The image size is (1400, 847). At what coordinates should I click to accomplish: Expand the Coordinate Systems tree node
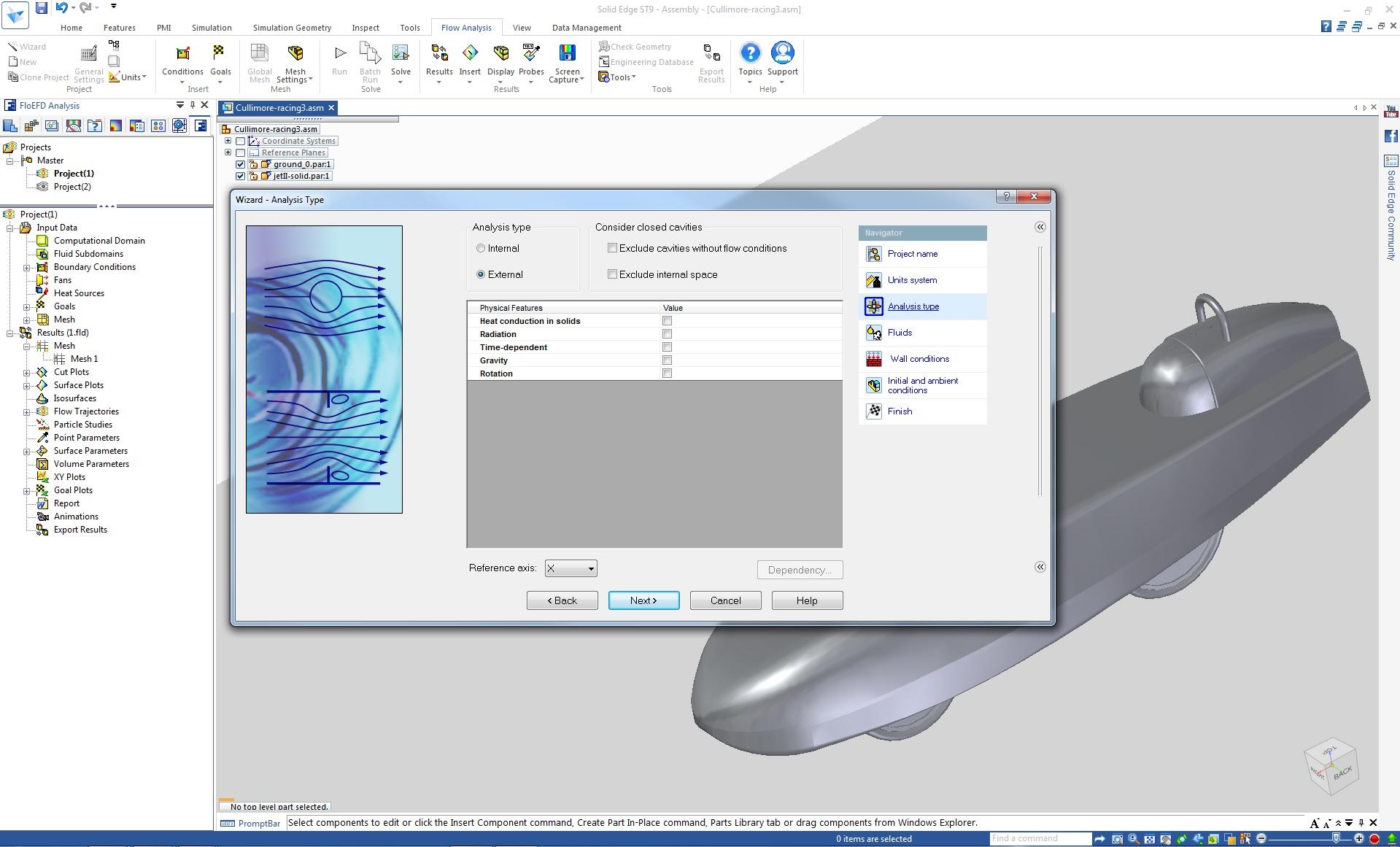[x=228, y=141]
